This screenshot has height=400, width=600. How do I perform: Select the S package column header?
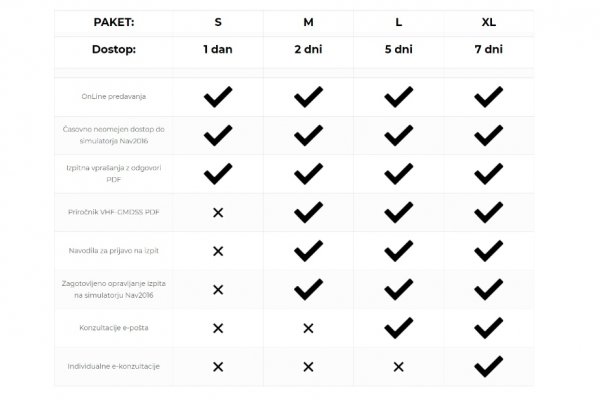(218, 22)
